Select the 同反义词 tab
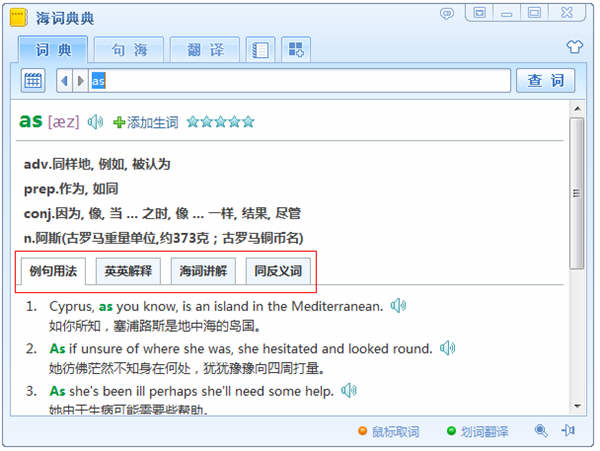600x451 pixels. coord(278,271)
